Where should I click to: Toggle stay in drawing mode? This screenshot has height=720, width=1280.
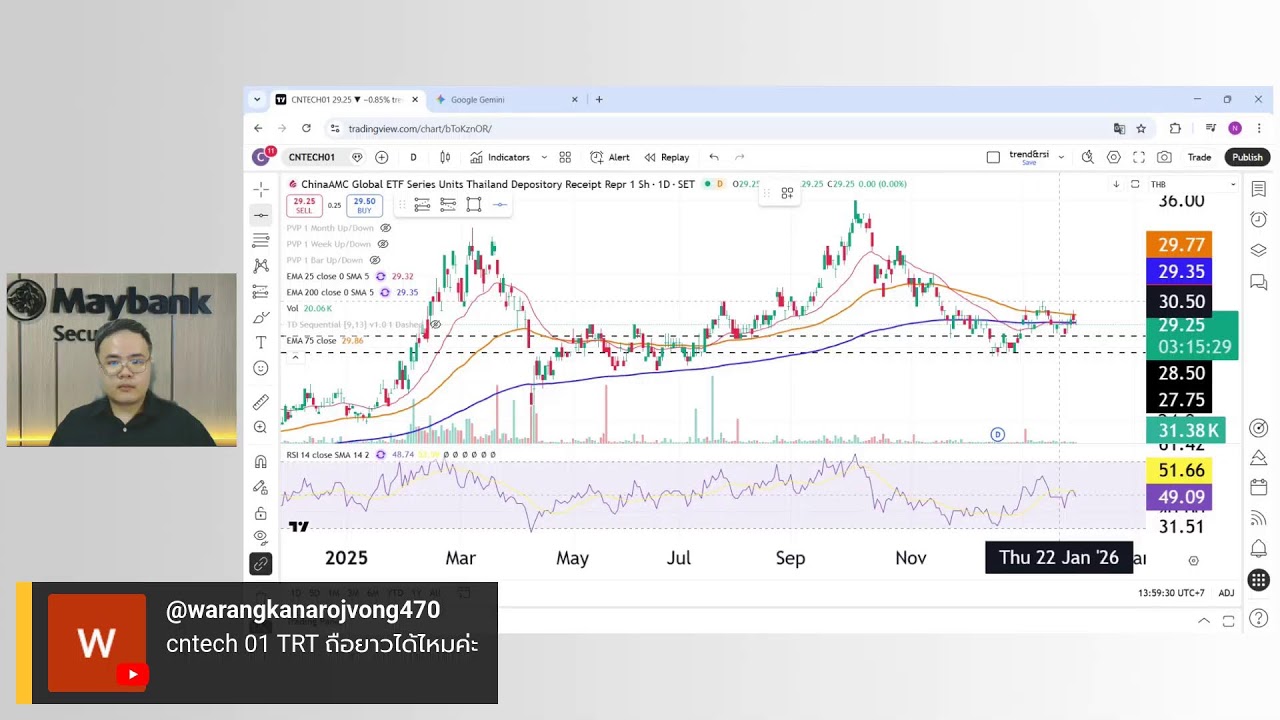261,487
